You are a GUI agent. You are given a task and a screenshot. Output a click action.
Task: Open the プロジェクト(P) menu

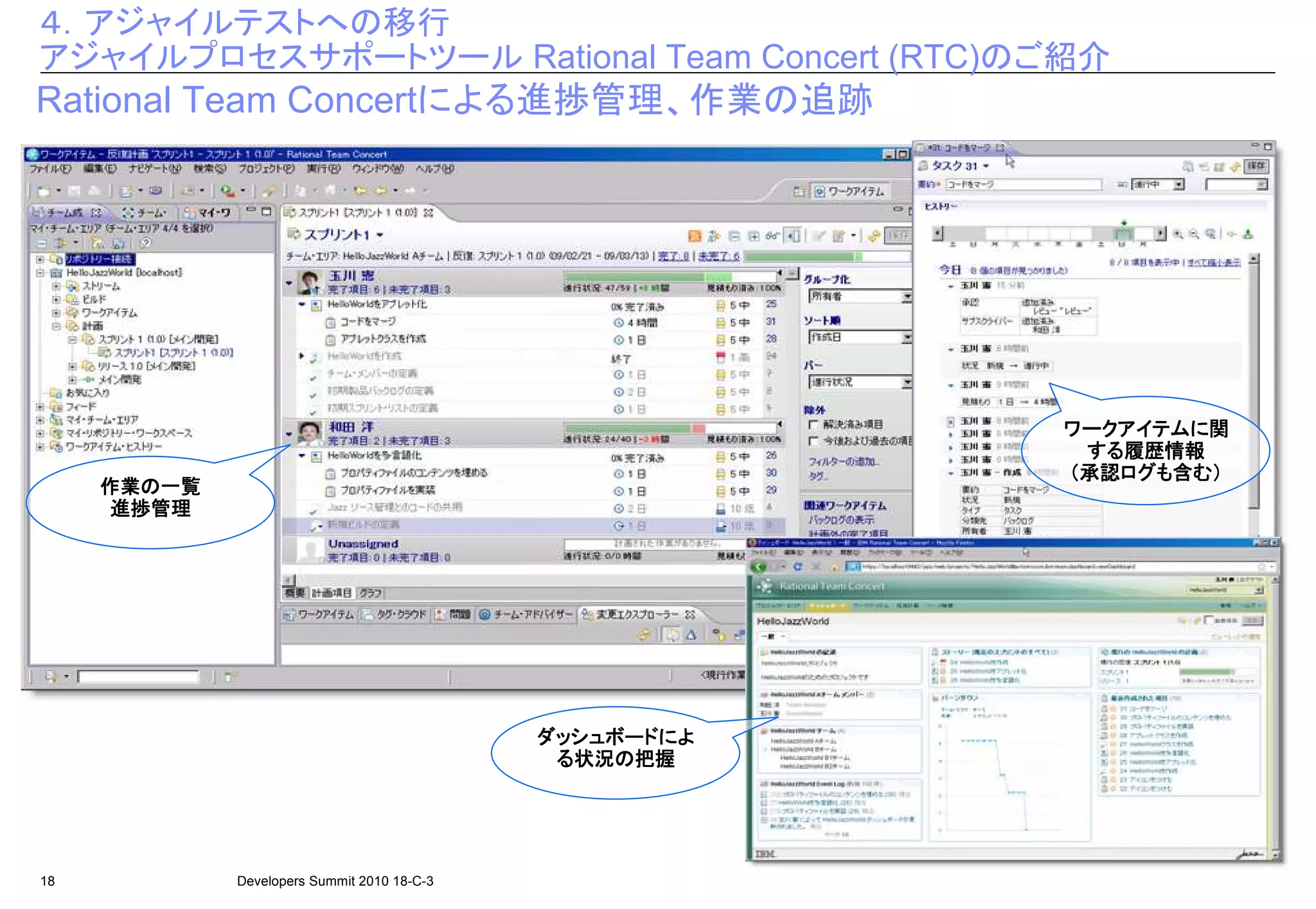pos(267,169)
